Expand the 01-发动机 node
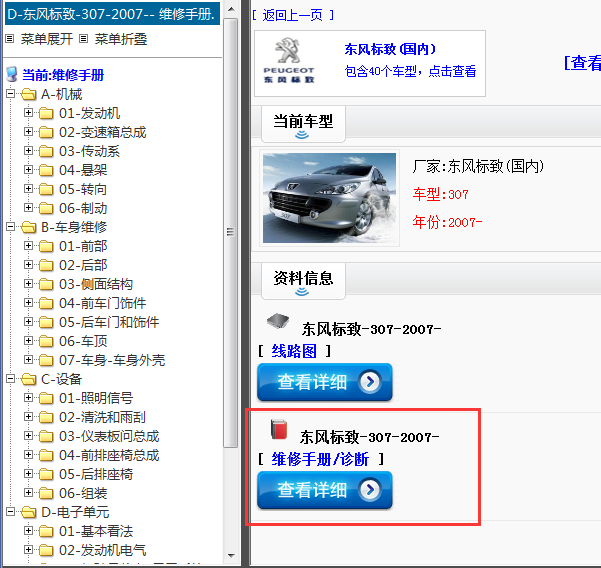This screenshot has height=568, width=601. click(28, 112)
